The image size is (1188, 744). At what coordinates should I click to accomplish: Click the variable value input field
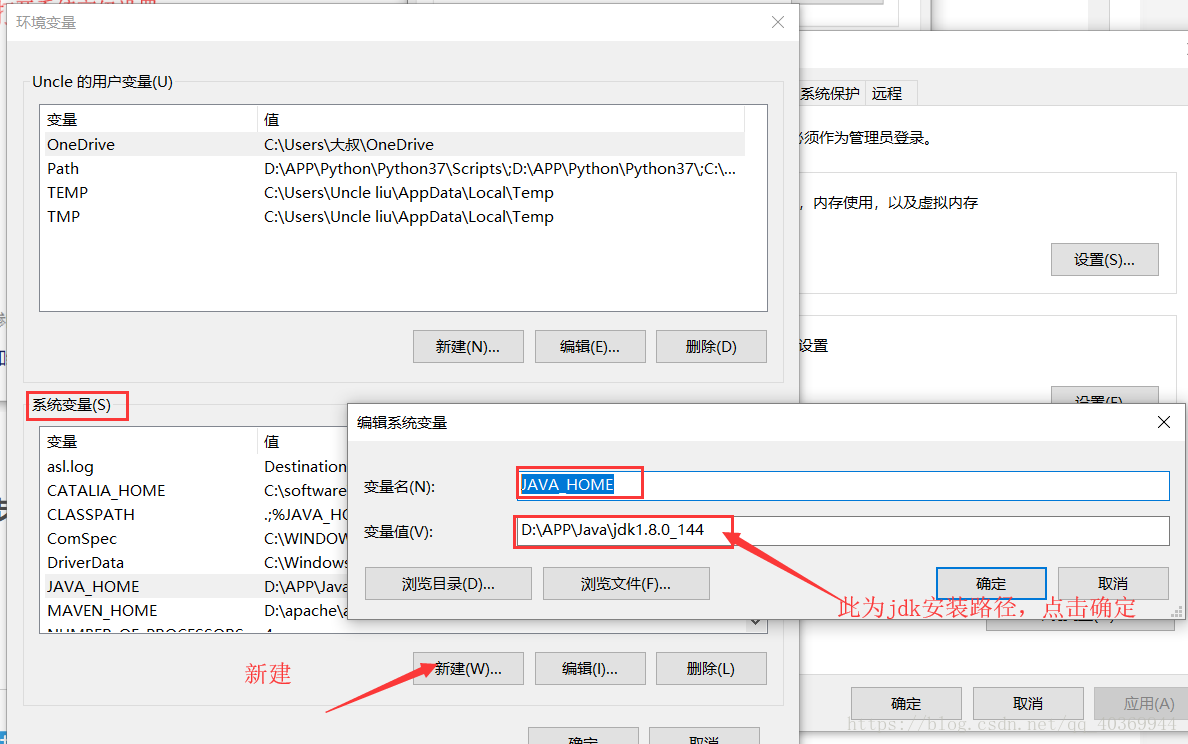click(842, 531)
